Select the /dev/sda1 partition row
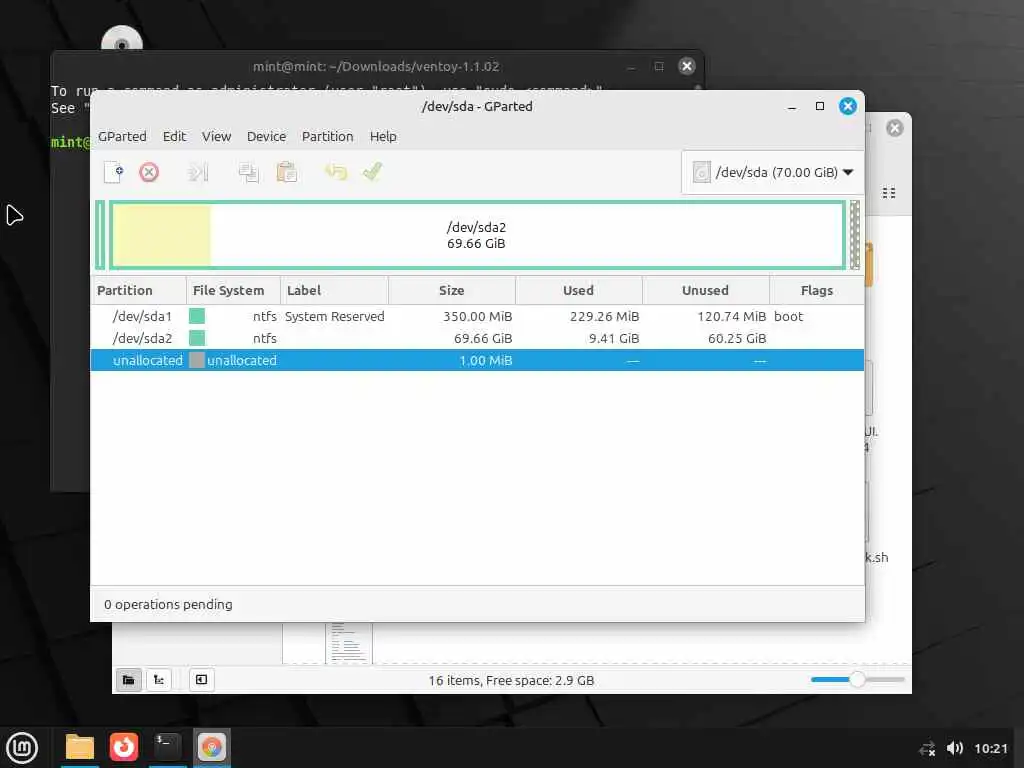Viewport: 1024px width, 768px height. 477,316
